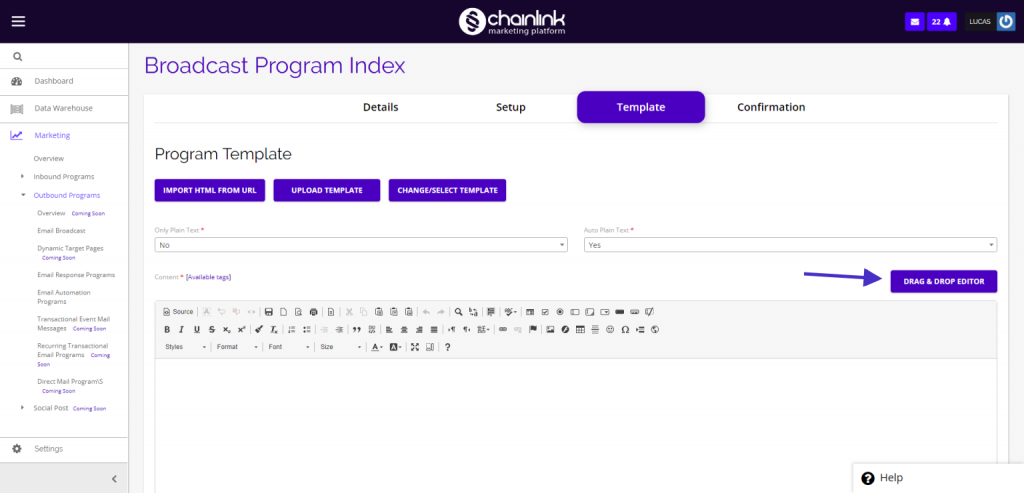Open Find with the magnifier toolbar icon
1024x493 pixels.
(x=458, y=311)
